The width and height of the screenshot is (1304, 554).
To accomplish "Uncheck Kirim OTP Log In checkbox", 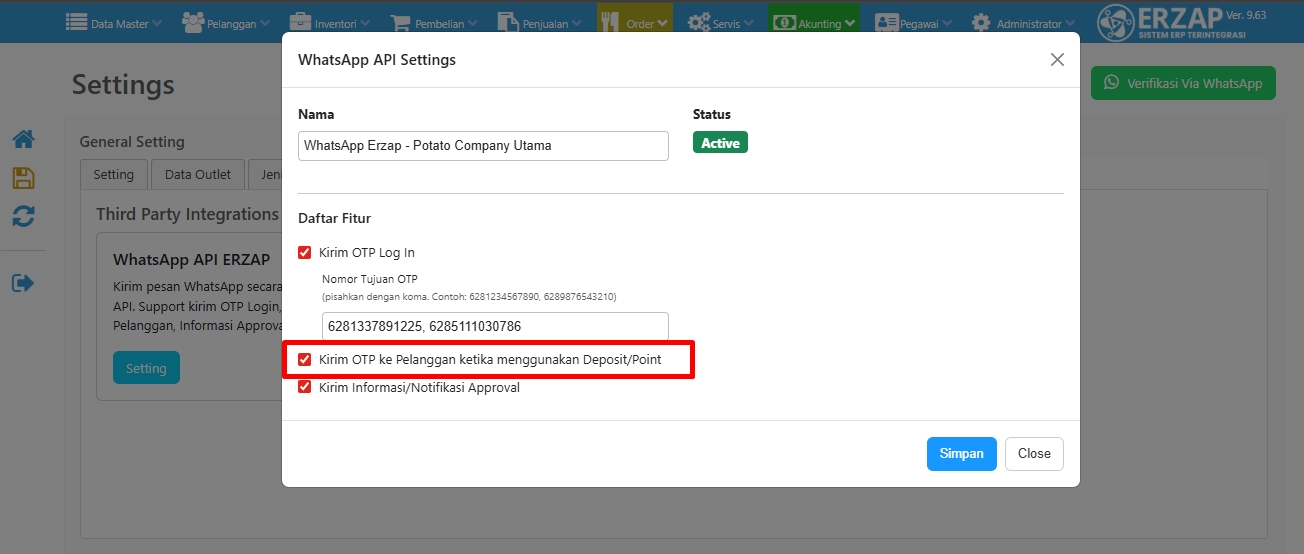I will tap(305, 253).
